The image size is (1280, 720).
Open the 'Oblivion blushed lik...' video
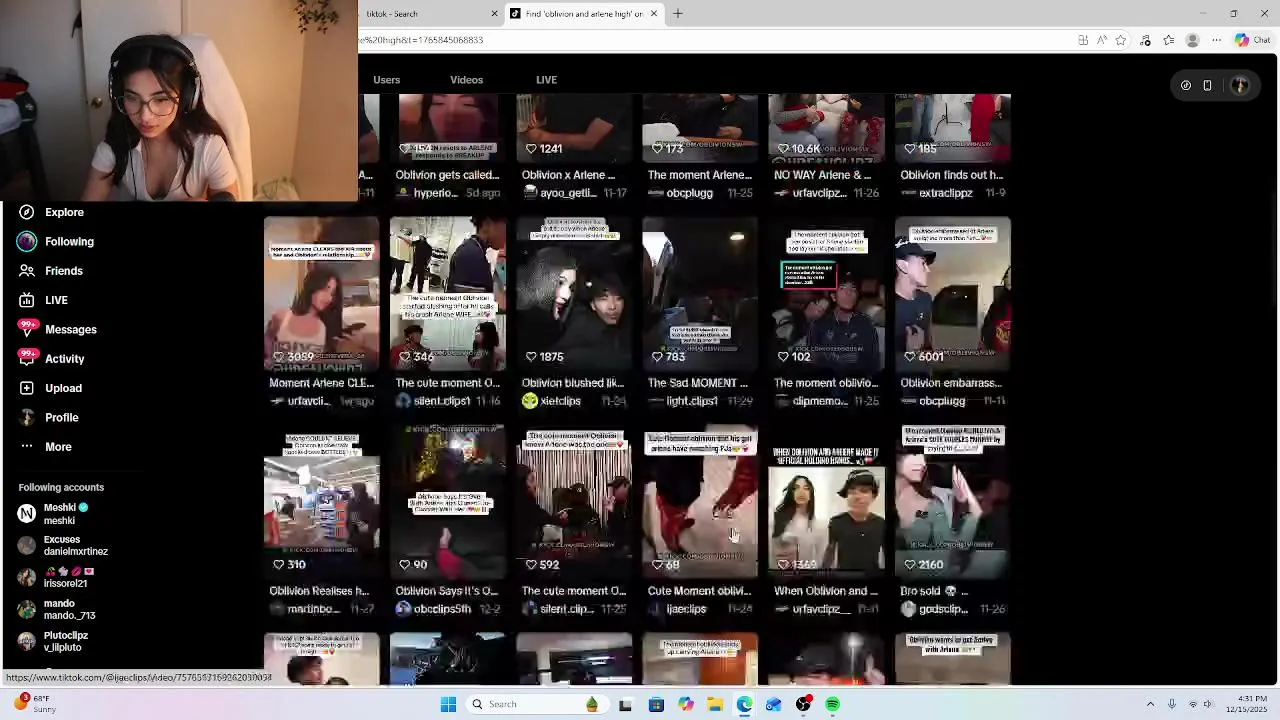(x=573, y=294)
